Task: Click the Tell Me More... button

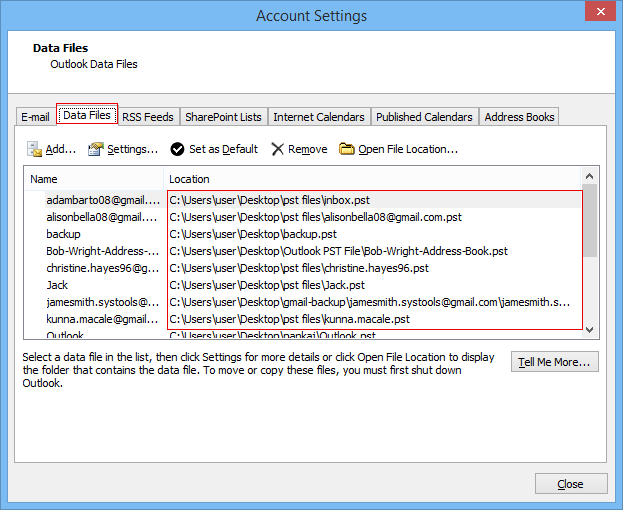Action: coord(554,362)
